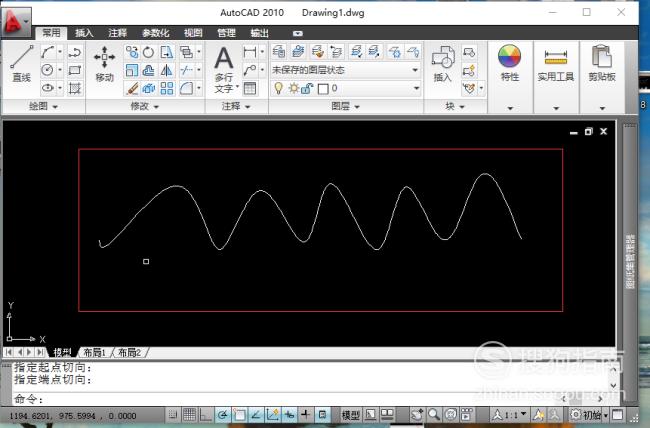Switch to the 参数化 ribbon tab
This screenshot has height=428, width=650.
[x=155, y=33]
